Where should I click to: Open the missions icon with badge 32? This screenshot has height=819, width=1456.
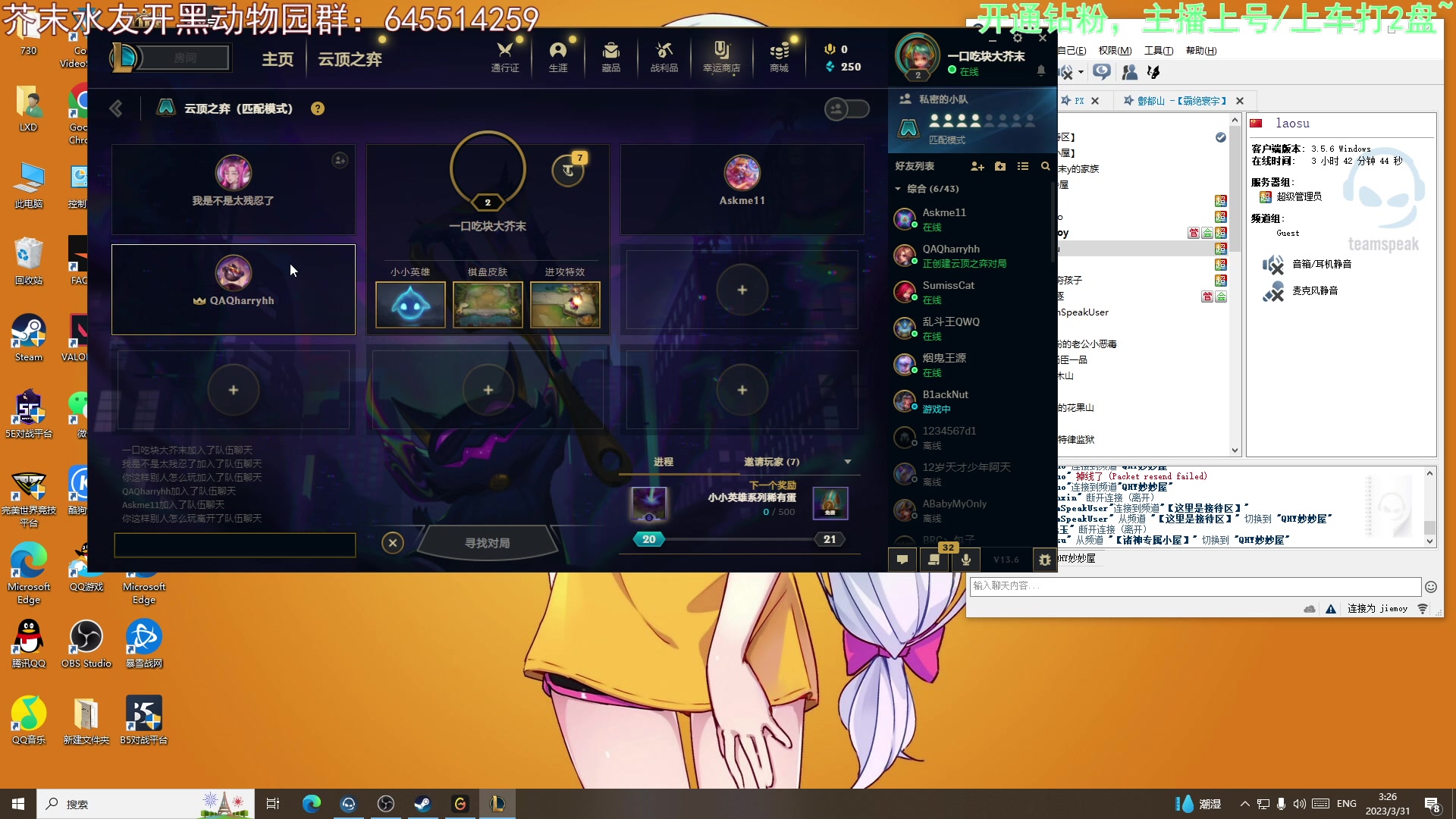934,560
